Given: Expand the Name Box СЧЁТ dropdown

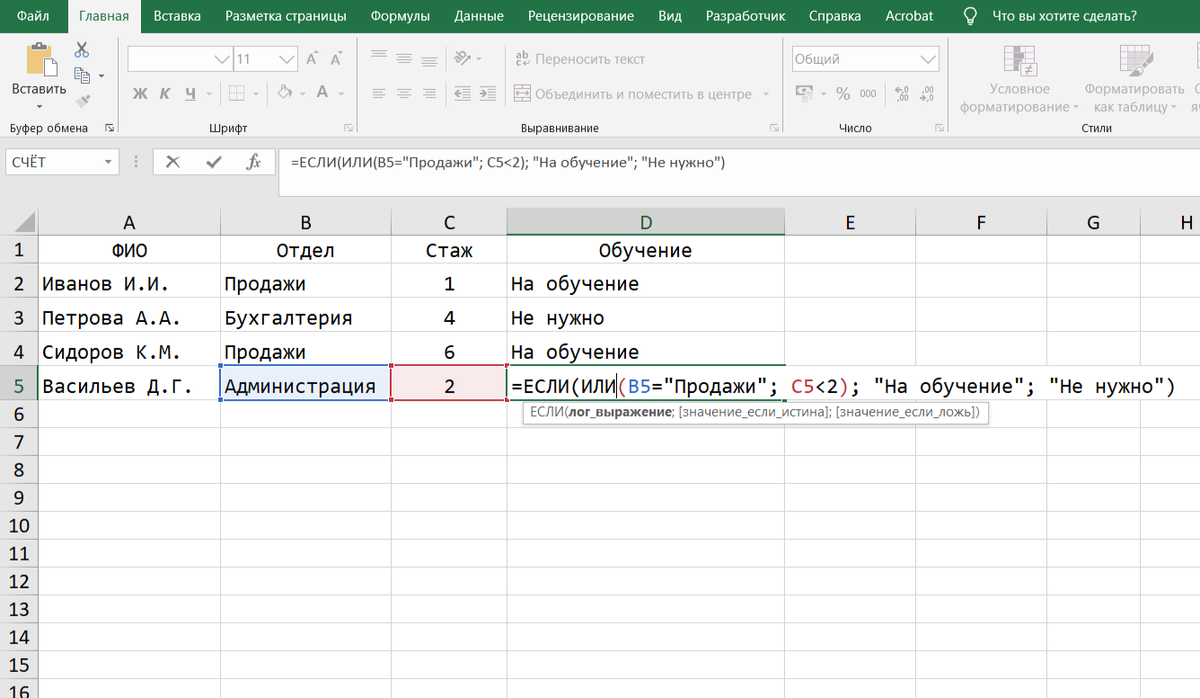Looking at the screenshot, I should click(x=107, y=162).
